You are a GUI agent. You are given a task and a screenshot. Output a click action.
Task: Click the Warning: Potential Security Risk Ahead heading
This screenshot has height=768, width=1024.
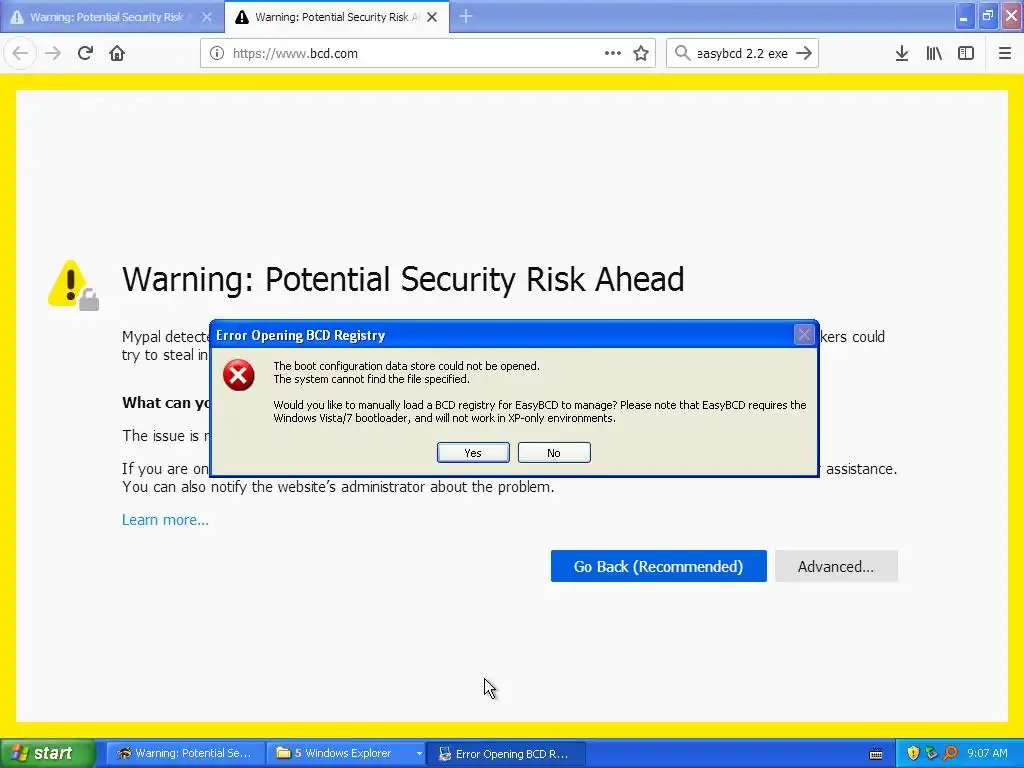pos(403,280)
